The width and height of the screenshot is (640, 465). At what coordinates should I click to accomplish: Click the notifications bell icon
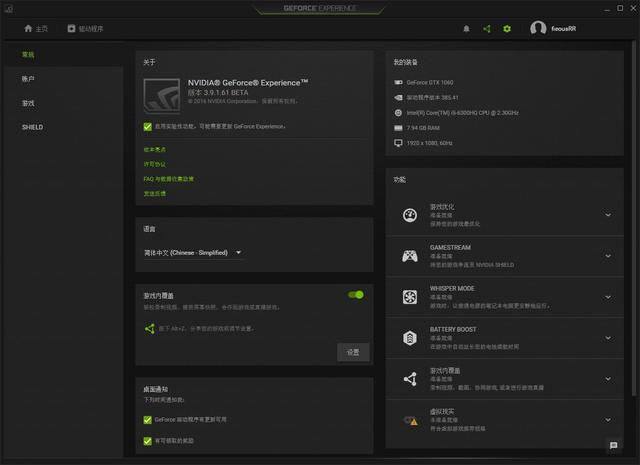tap(466, 29)
